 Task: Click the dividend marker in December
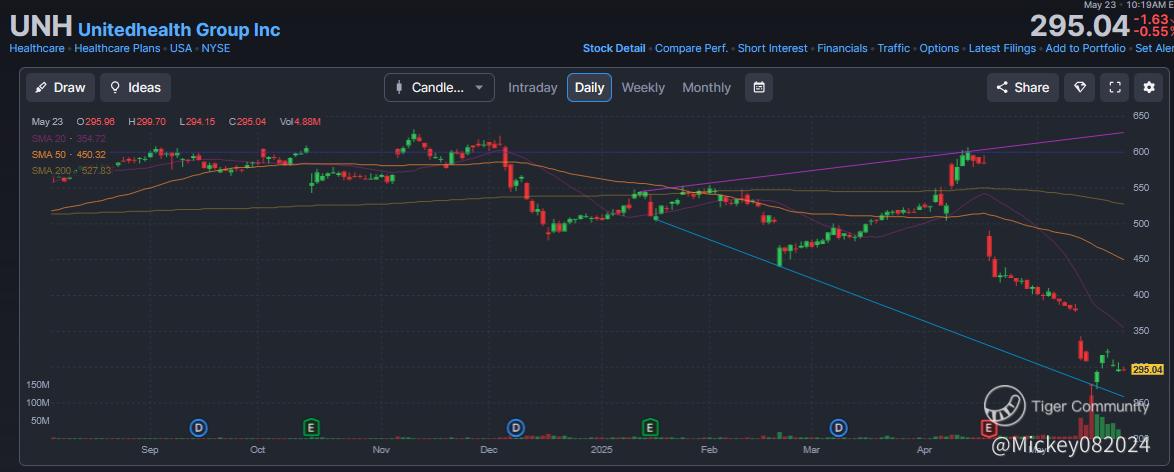[515, 428]
